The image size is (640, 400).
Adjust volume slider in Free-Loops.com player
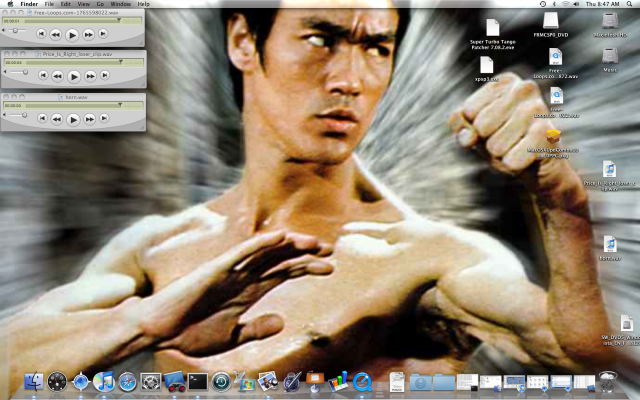16,31
